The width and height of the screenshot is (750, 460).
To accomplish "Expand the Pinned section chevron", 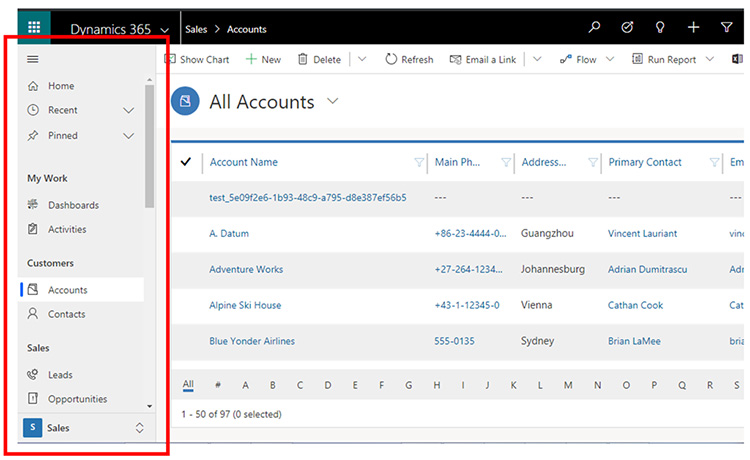I will click(x=128, y=136).
